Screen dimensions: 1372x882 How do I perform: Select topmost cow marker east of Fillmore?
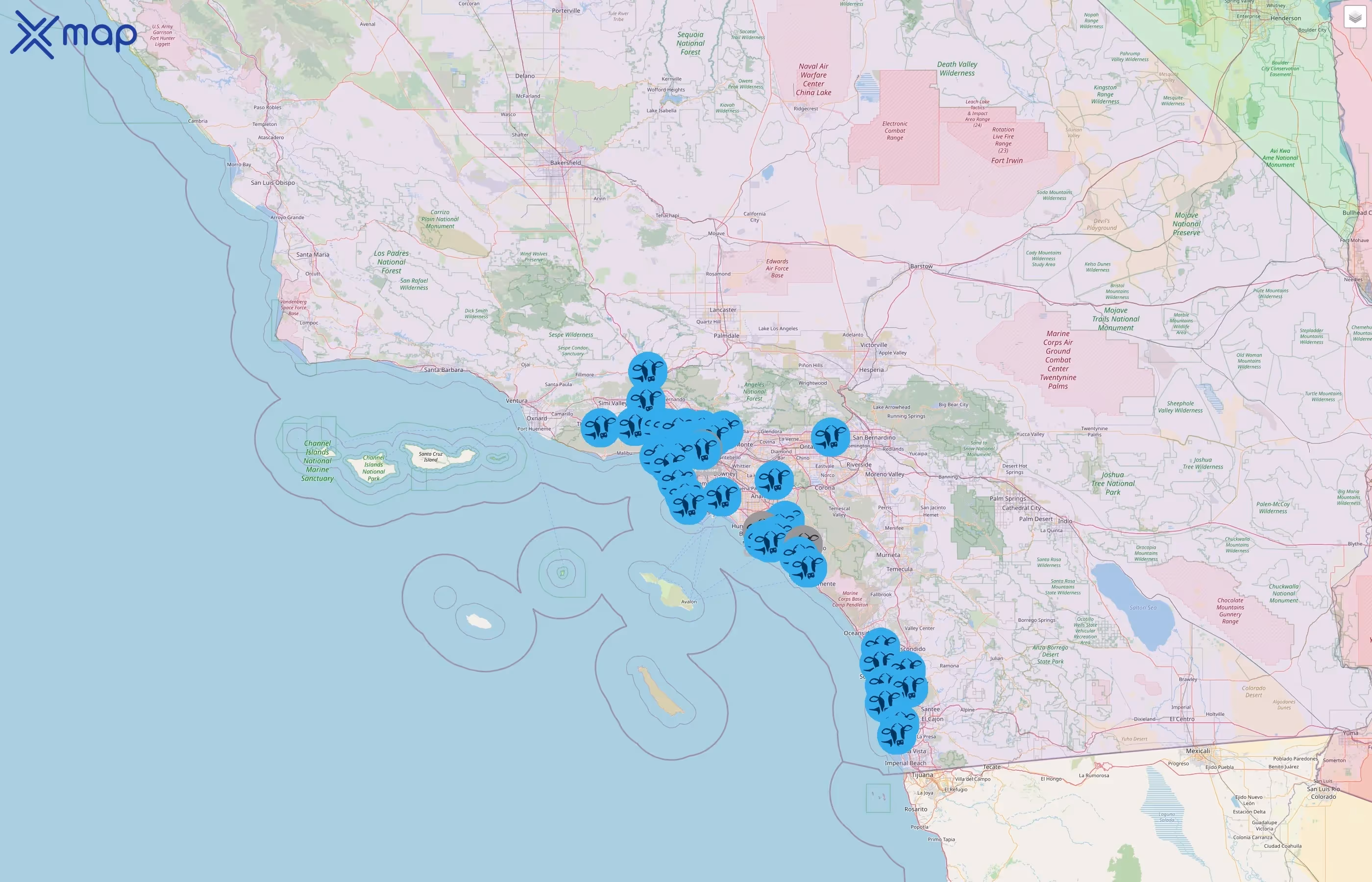(x=648, y=372)
